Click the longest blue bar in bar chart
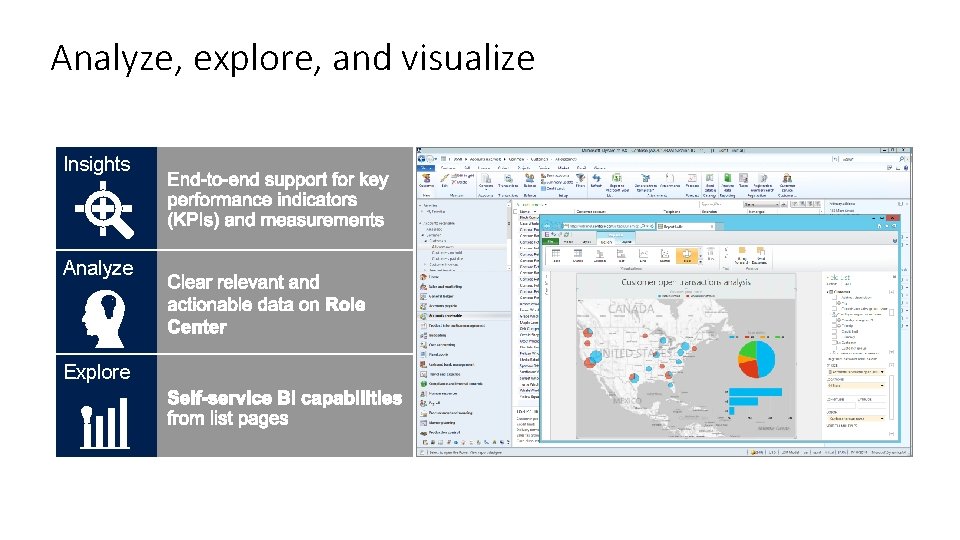This screenshot has width=960, height=540. [756, 392]
